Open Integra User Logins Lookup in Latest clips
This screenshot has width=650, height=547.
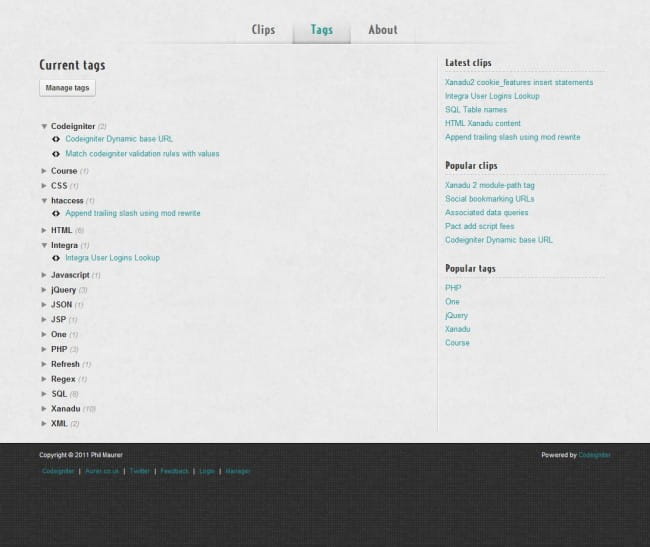pos(492,96)
